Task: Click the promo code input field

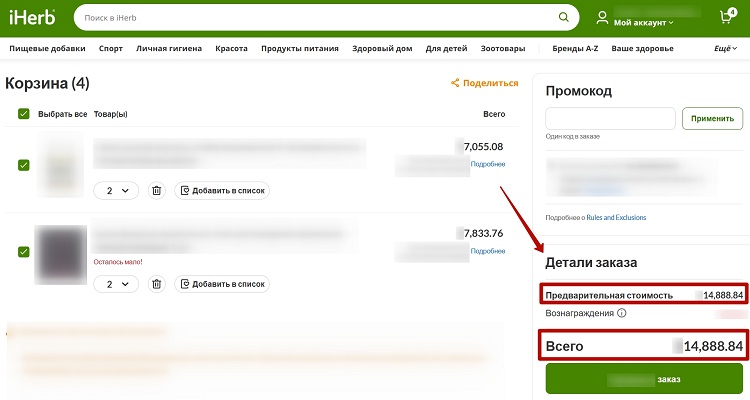Action: 610,118
